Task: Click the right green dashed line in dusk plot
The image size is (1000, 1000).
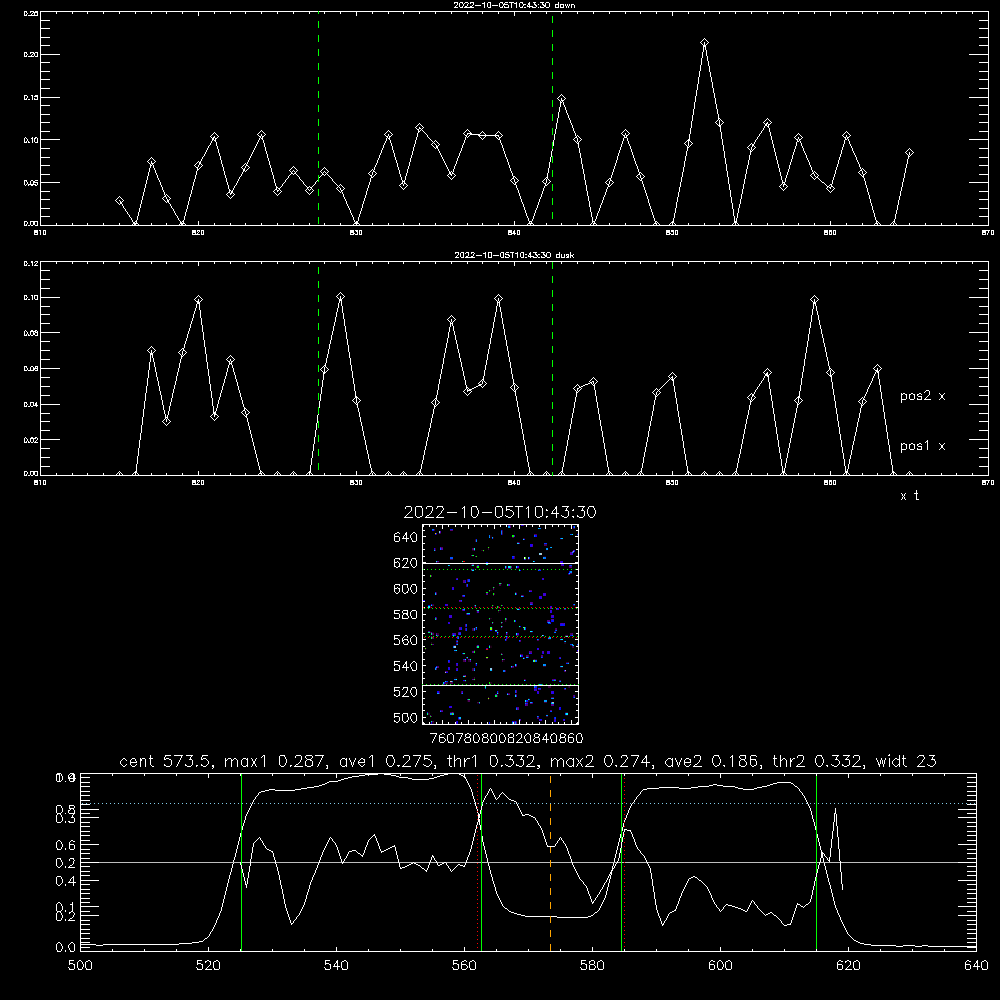Action: point(552,368)
